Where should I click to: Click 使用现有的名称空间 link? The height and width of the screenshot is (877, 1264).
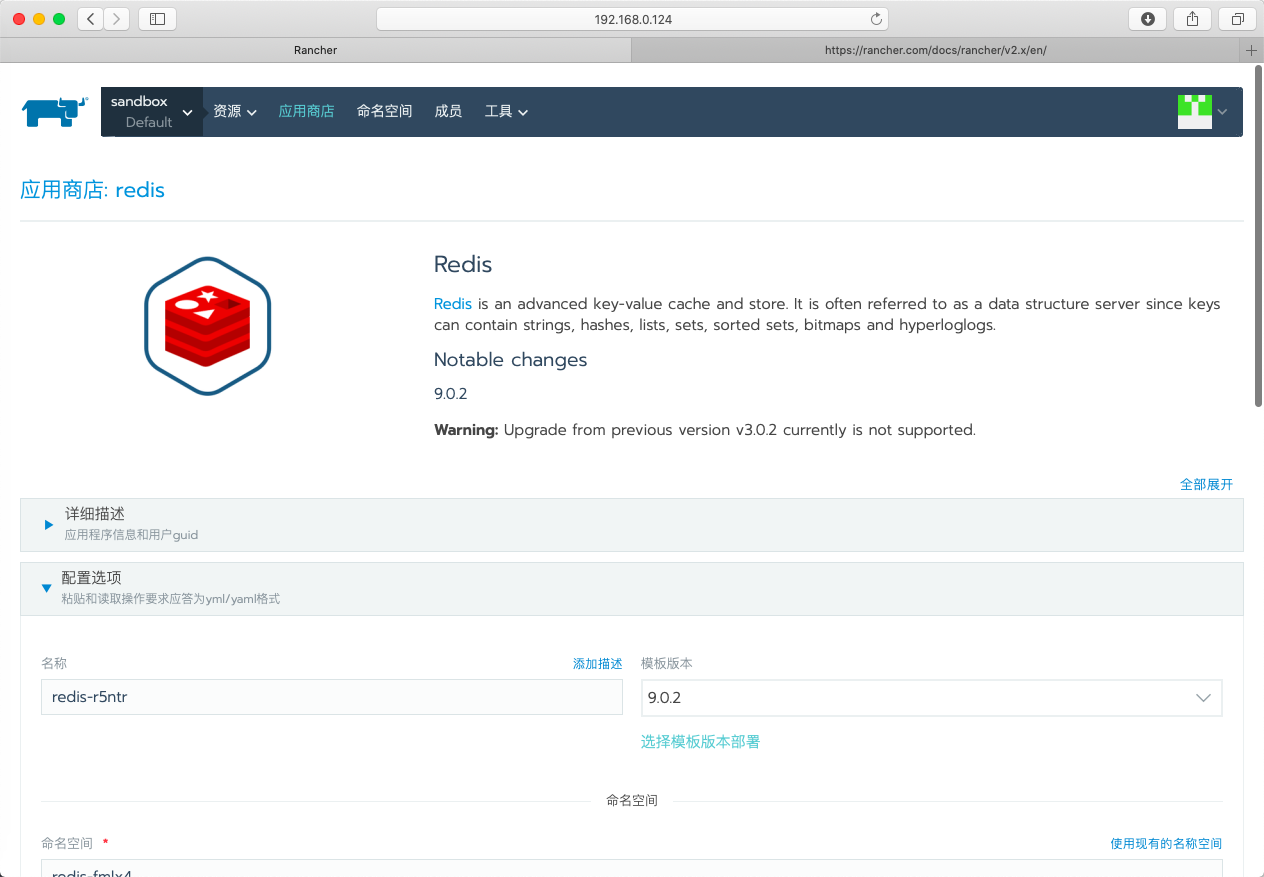tap(1166, 844)
